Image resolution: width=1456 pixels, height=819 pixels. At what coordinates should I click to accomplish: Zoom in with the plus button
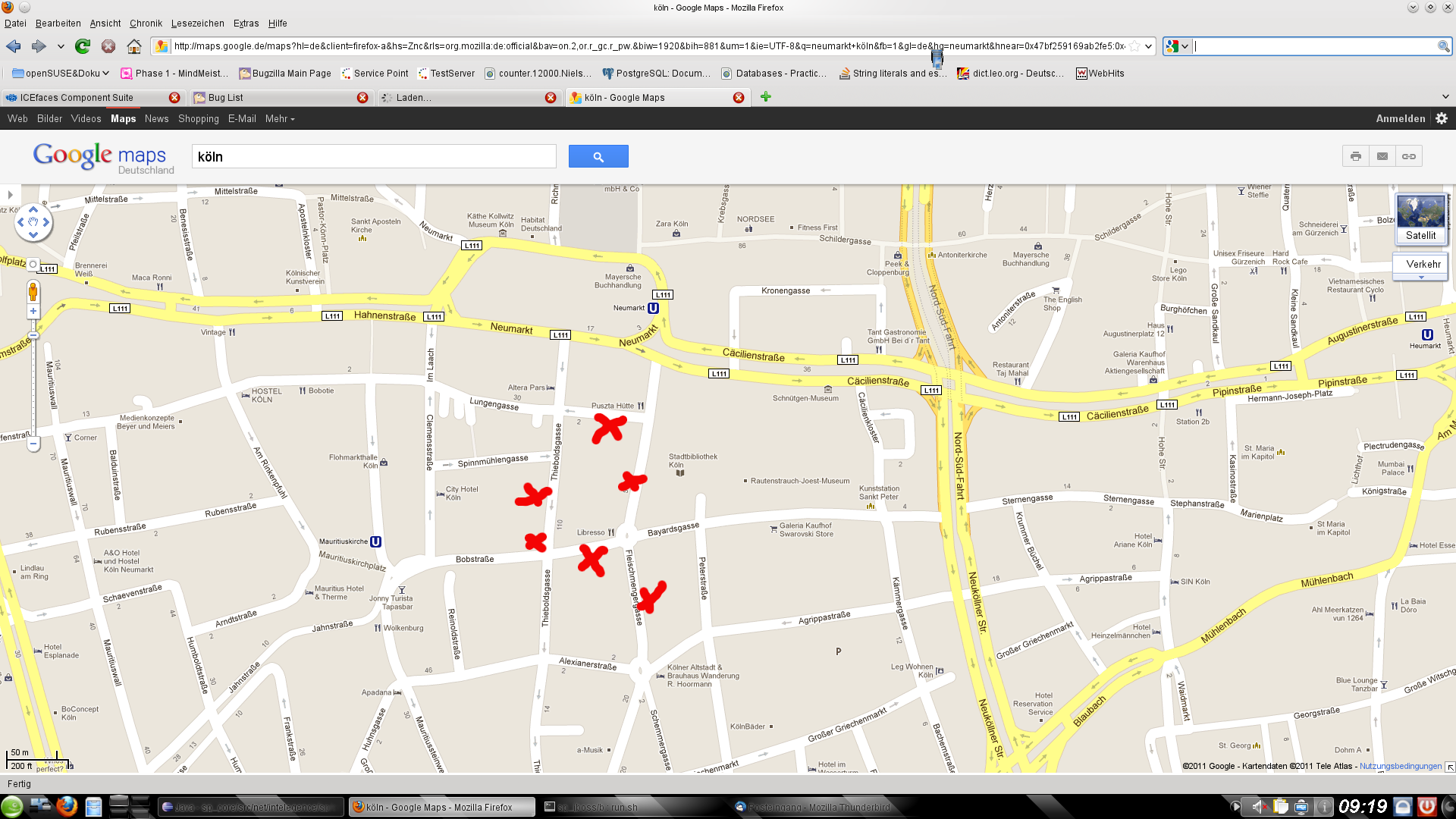pyautogui.click(x=33, y=312)
